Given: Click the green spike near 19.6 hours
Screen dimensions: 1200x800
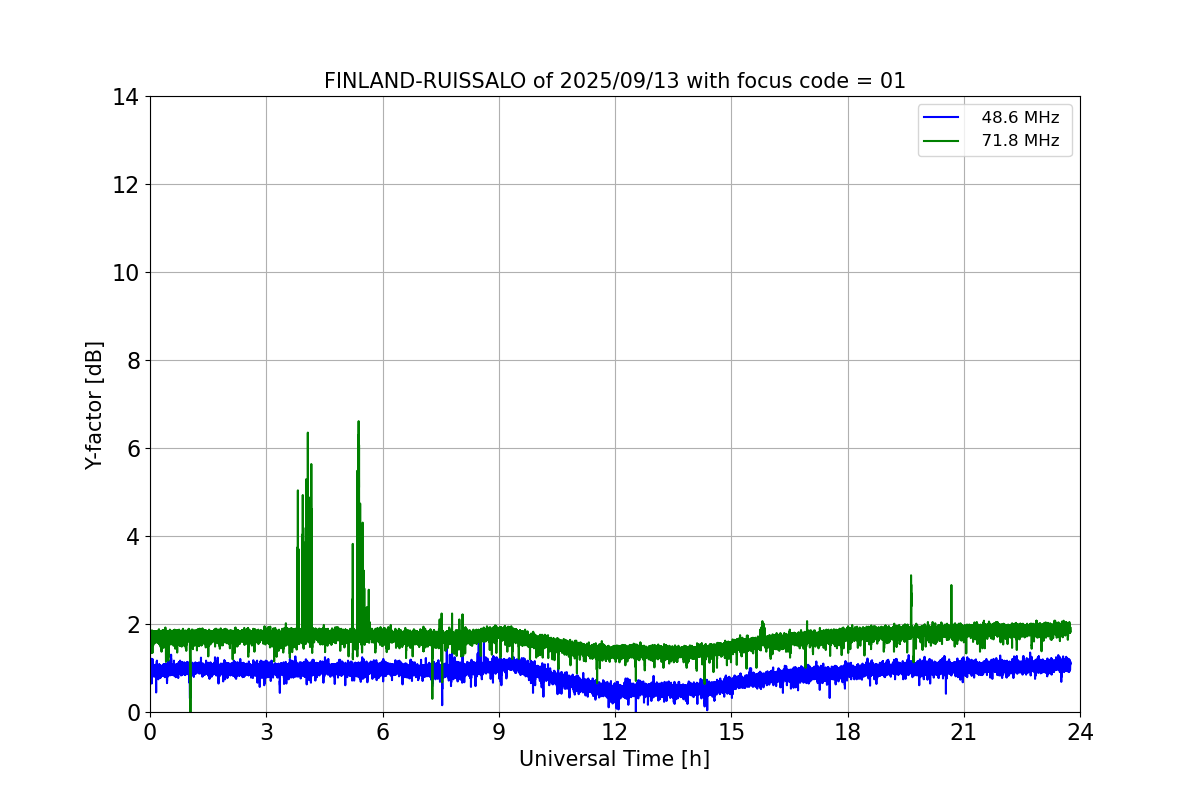Looking at the screenshot, I should (911, 600).
